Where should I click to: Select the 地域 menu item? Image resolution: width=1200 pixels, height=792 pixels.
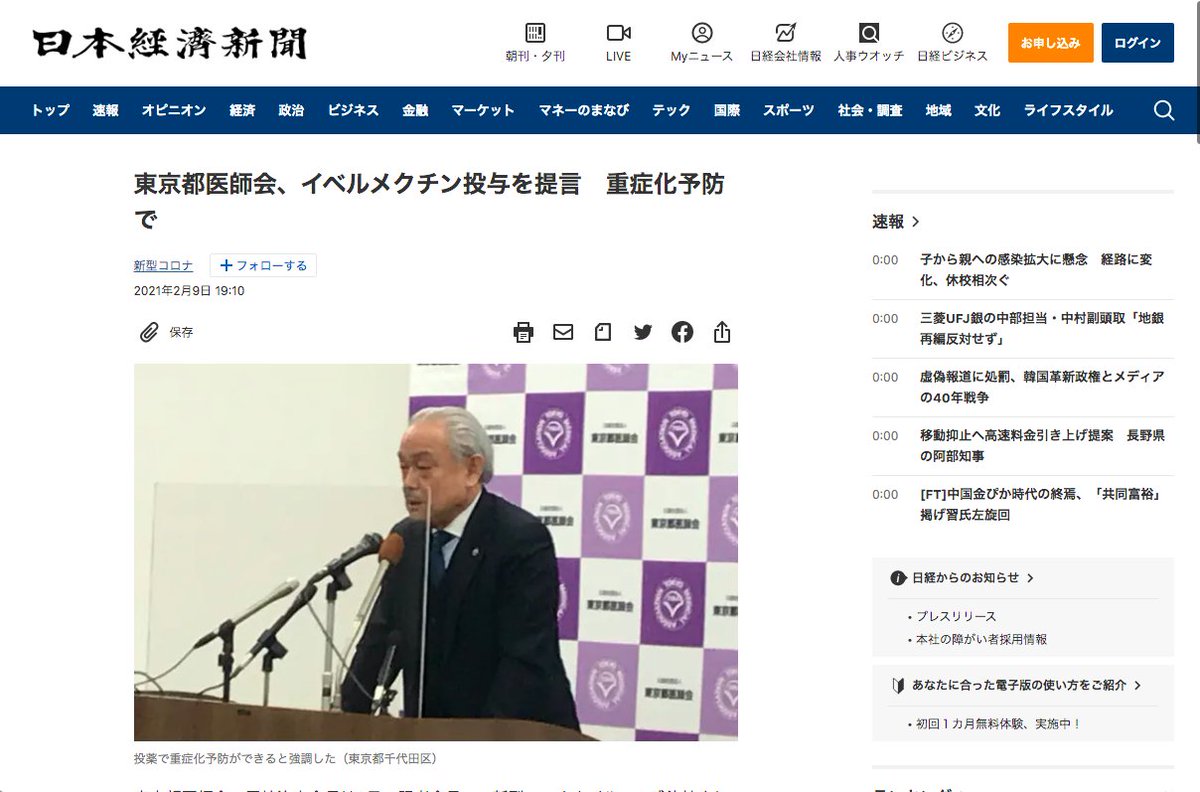coord(938,110)
